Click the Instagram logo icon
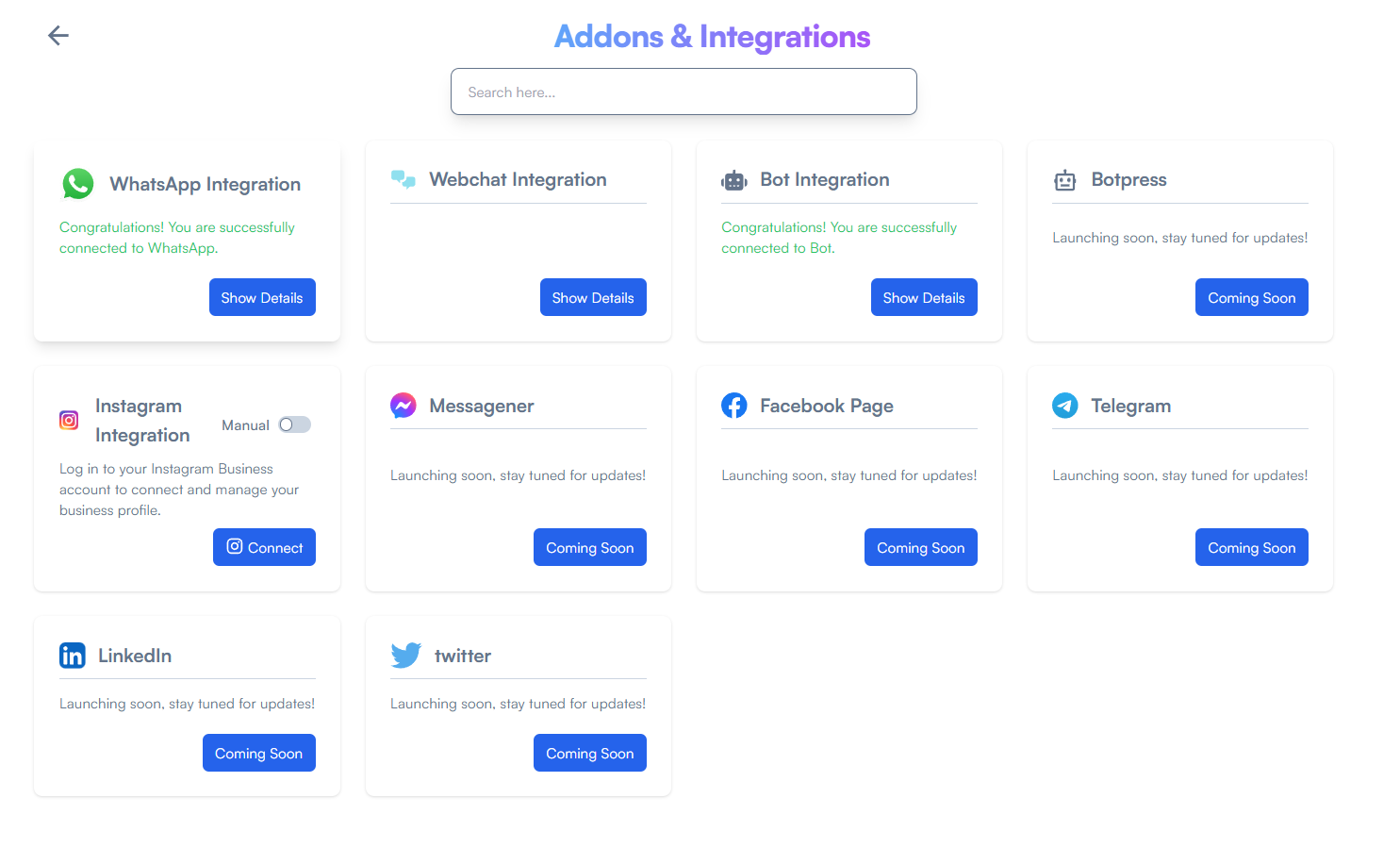 pyautogui.click(x=69, y=420)
